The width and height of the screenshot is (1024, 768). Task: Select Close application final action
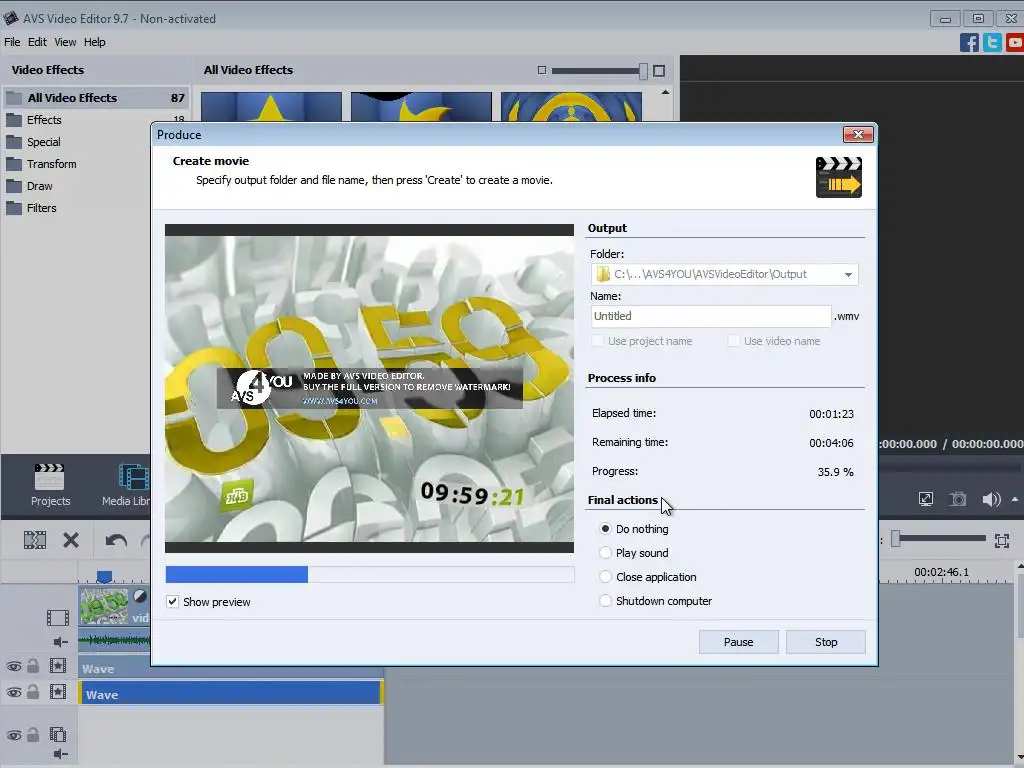[605, 577]
